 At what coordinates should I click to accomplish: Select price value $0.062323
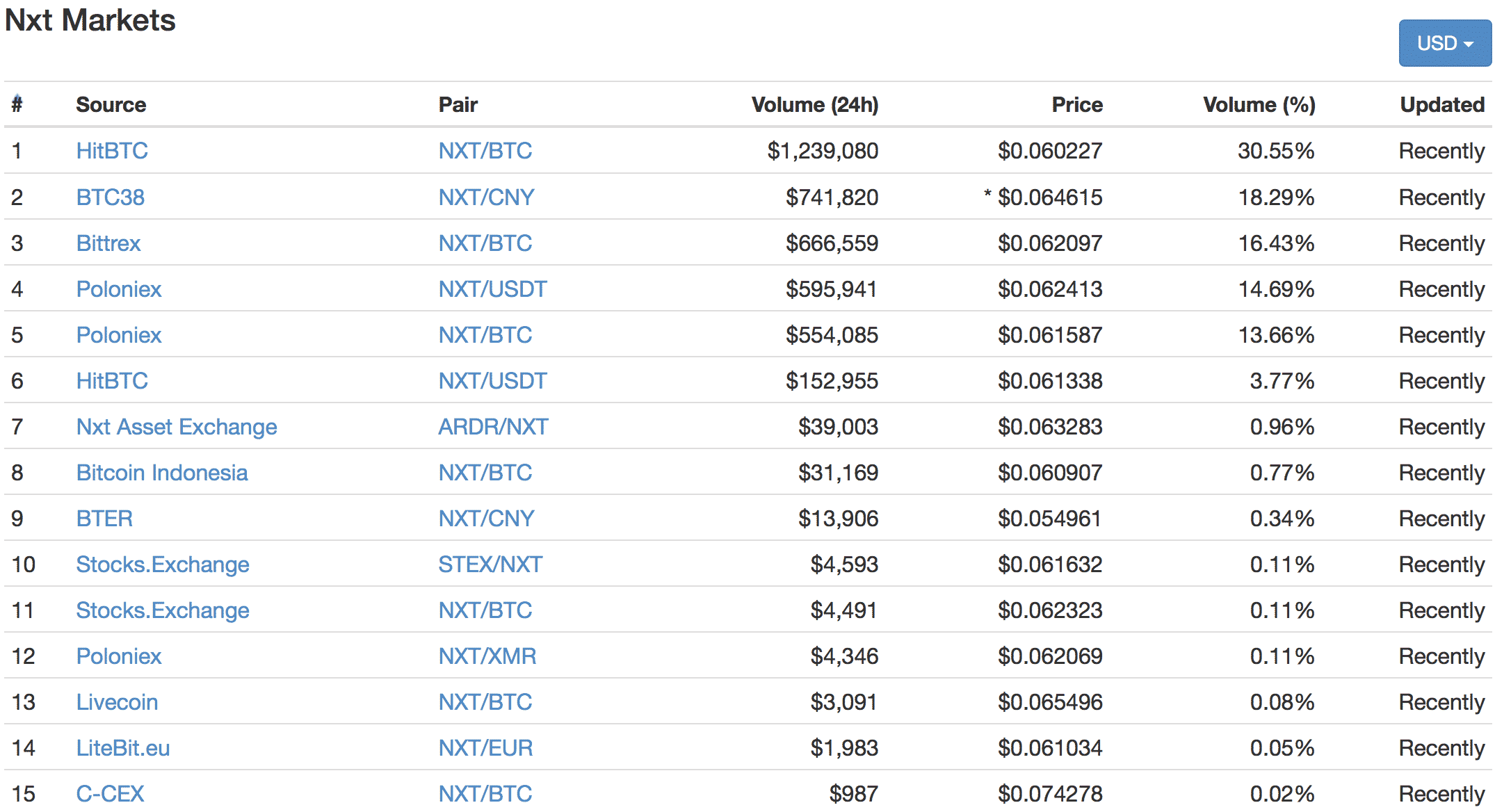click(x=1050, y=610)
